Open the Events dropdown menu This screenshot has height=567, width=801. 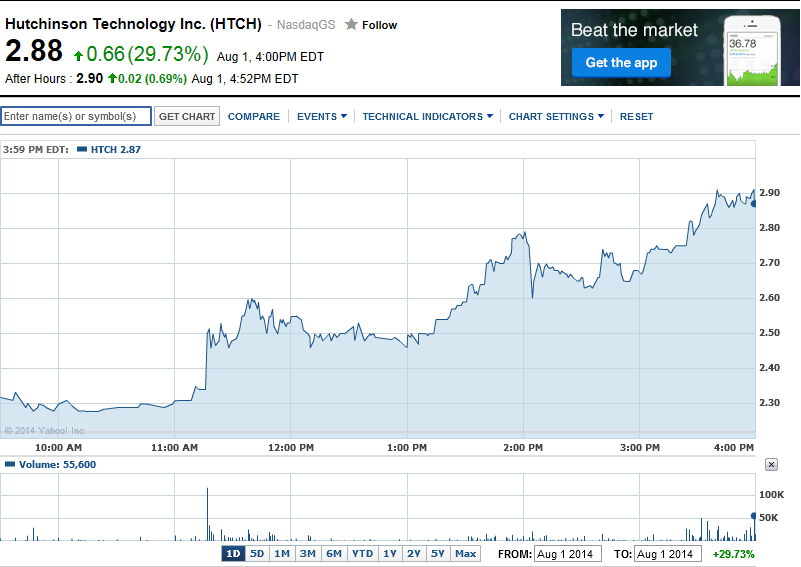coord(322,116)
